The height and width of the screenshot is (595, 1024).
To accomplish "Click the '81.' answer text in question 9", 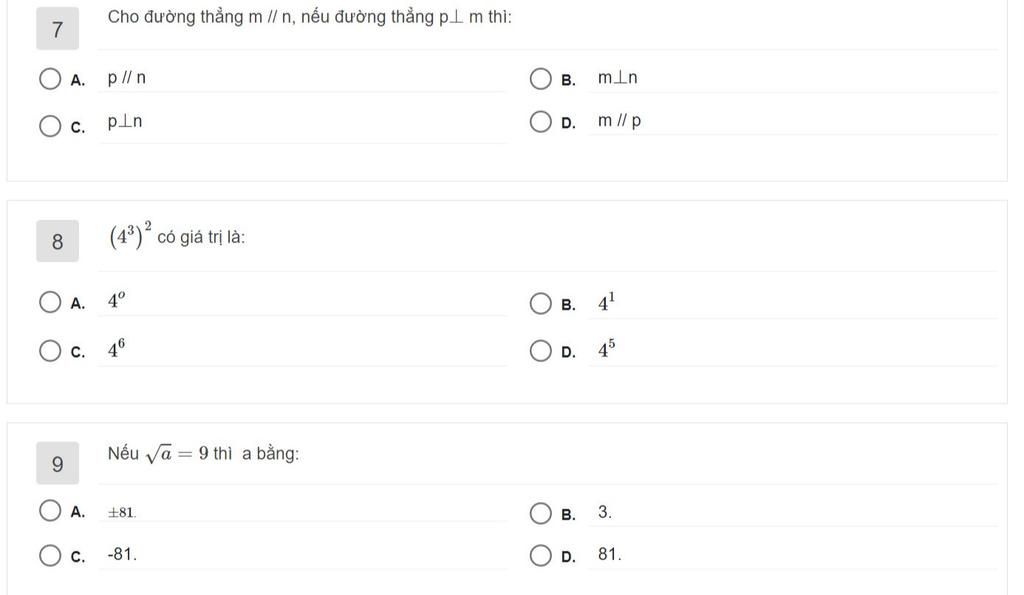I will [x=609, y=555].
